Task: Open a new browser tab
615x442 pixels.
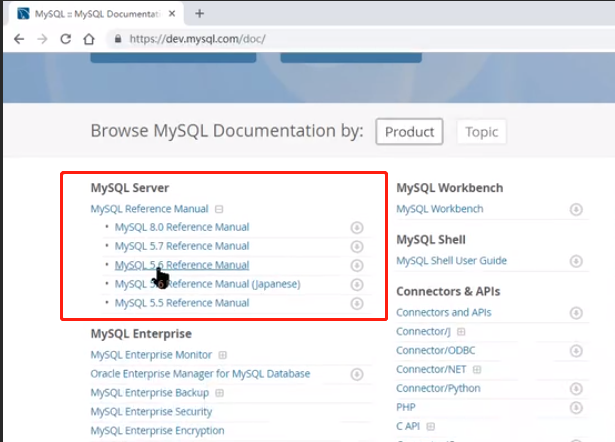Action: (x=200, y=14)
